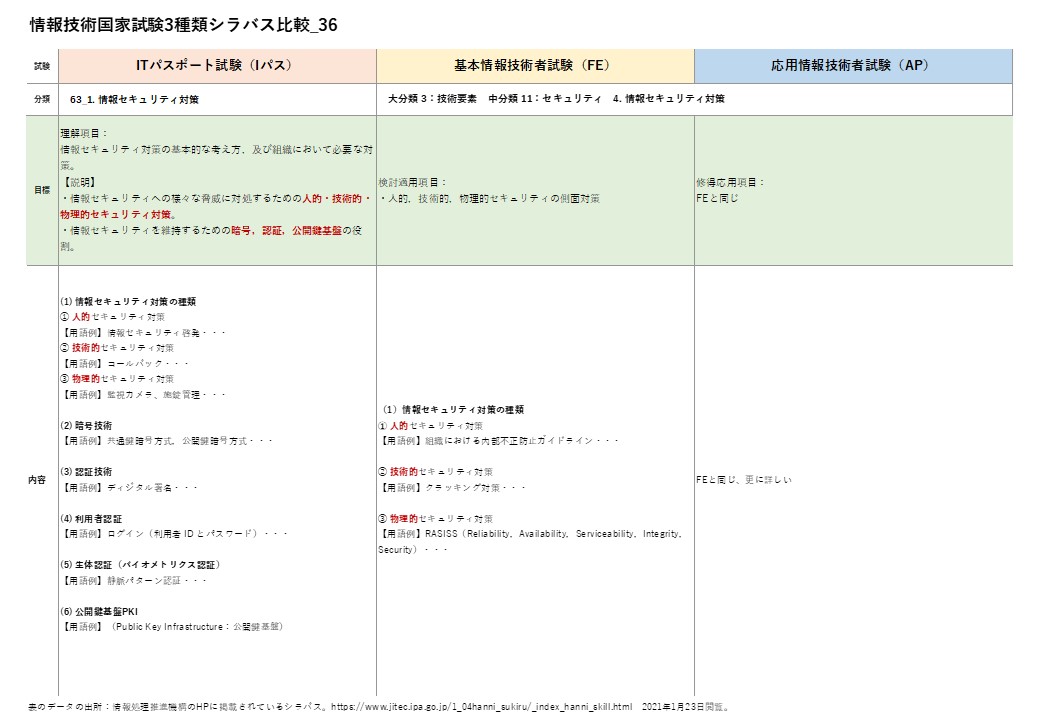Select the 大分類3：技術要素 classification cell
The width and height of the screenshot is (1040, 720).
556,99
